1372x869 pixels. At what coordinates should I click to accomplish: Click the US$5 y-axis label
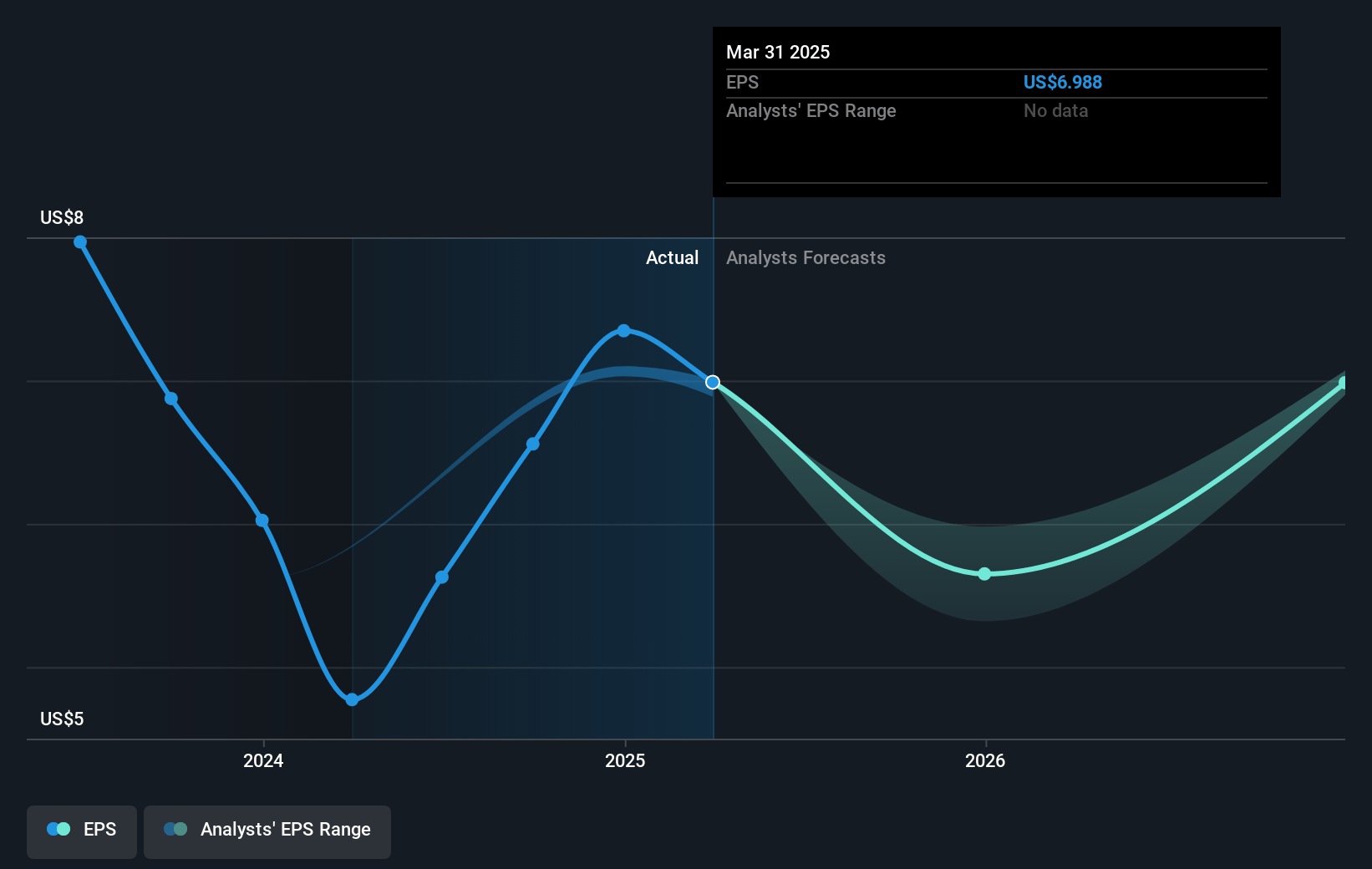point(62,719)
